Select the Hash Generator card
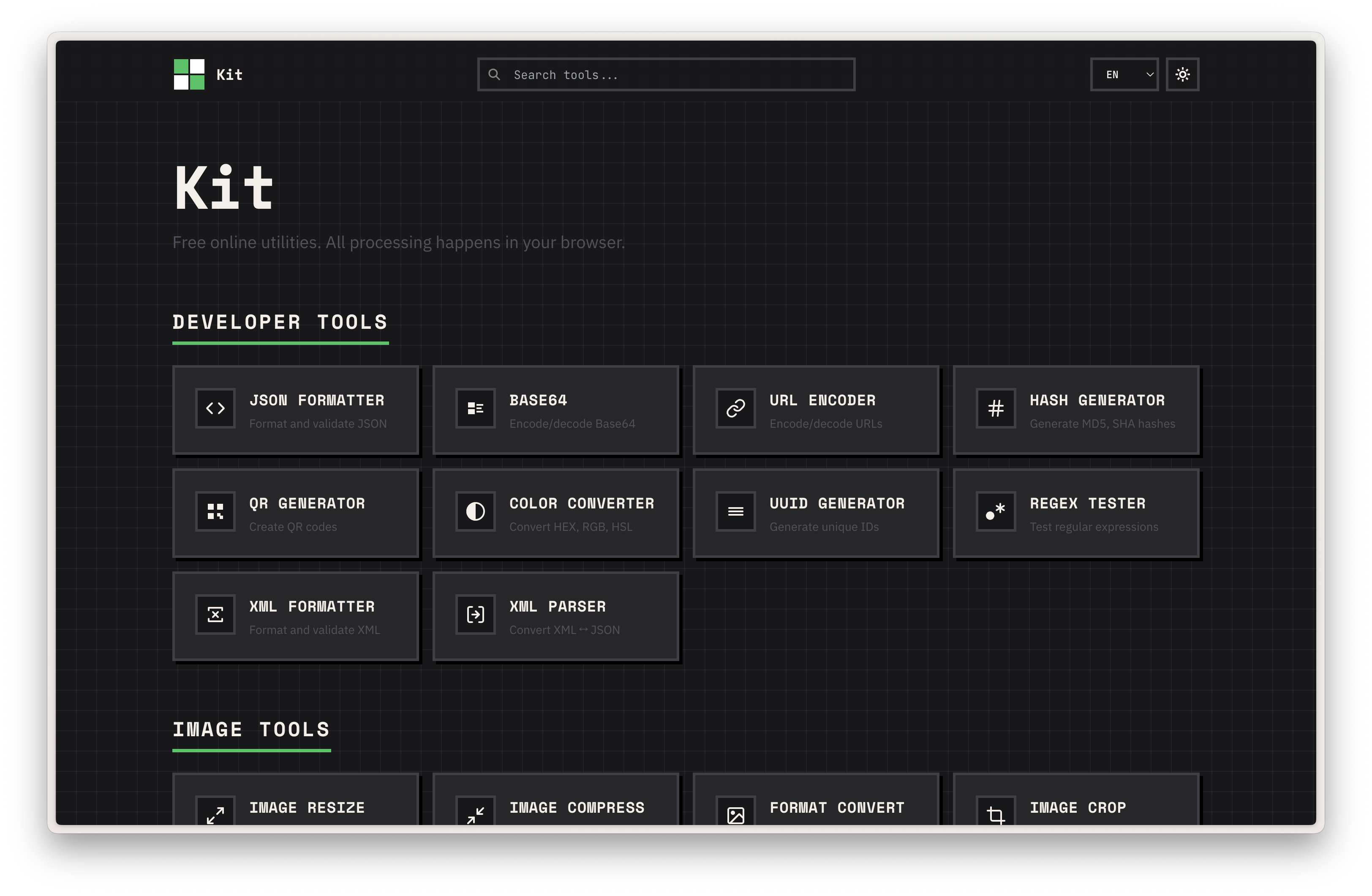Viewport: 1372px width, 896px height. point(1076,410)
